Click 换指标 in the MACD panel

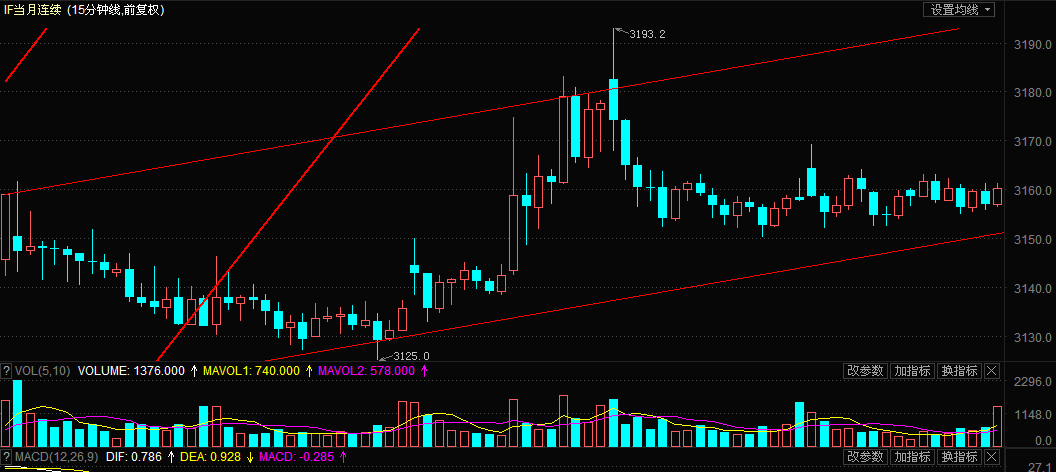tap(959, 457)
